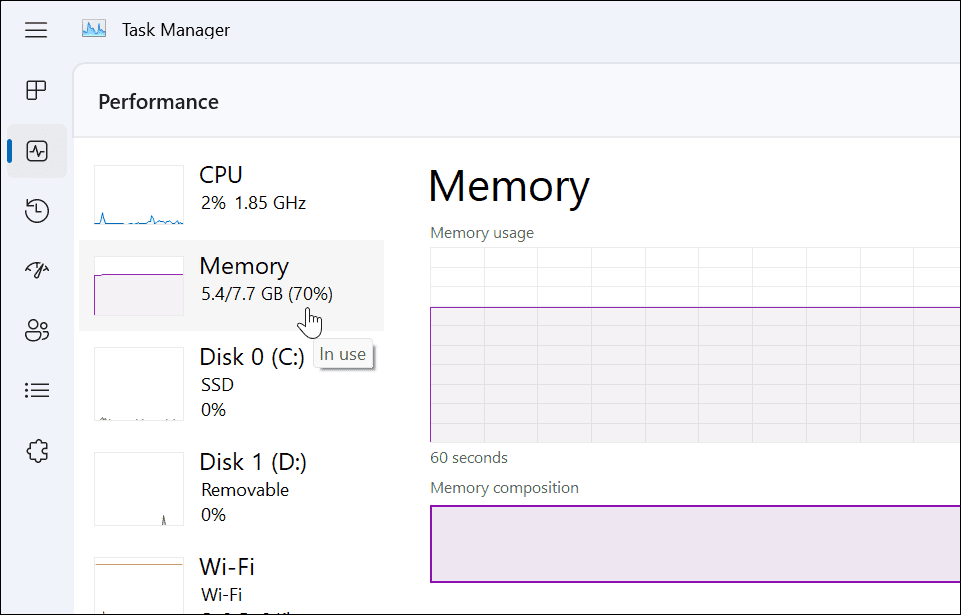Screen dimensions: 961x615
Task: Select Disk 1 (D:) entry
Action: tap(232, 489)
